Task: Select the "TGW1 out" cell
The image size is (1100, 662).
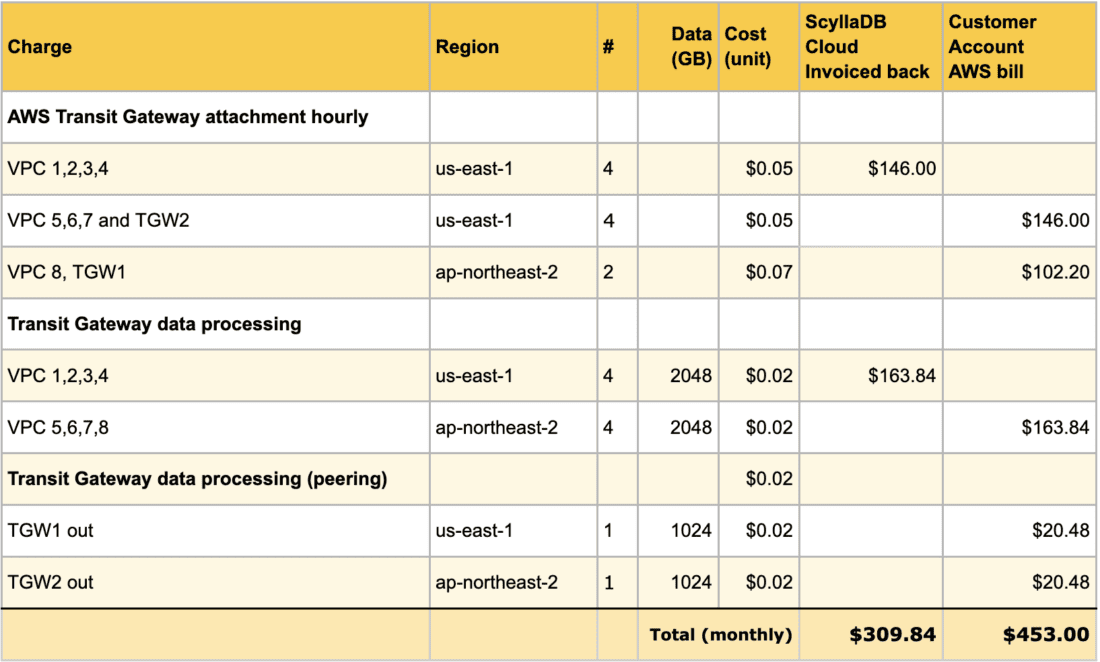Action: click(x=215, y=531)
